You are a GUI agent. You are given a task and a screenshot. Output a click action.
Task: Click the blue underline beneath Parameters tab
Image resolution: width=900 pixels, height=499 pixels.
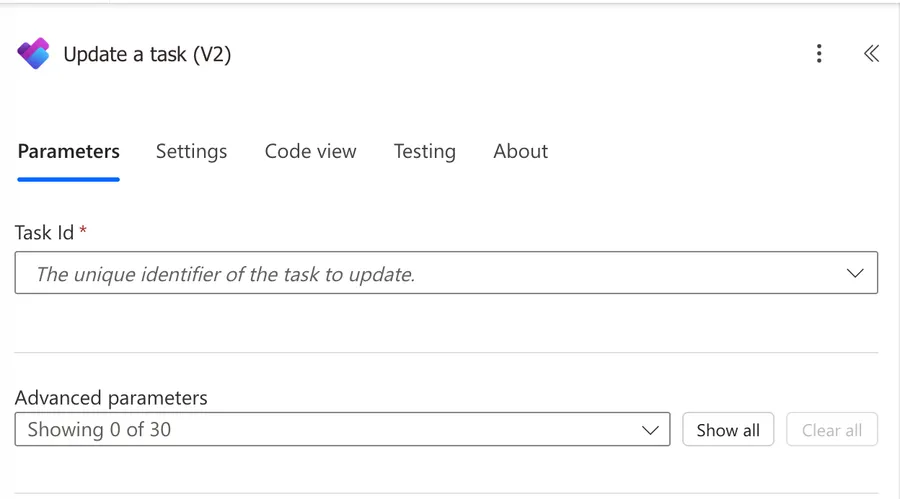69,179
